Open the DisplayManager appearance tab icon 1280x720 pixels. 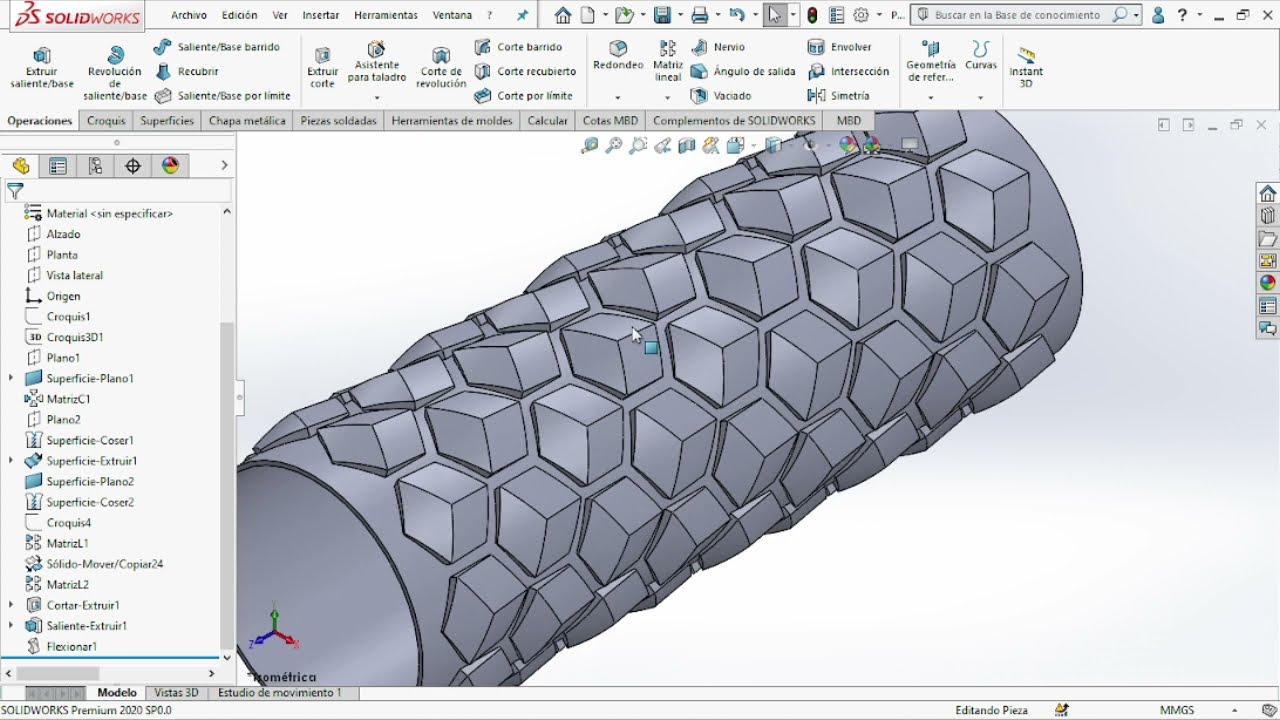170,166
